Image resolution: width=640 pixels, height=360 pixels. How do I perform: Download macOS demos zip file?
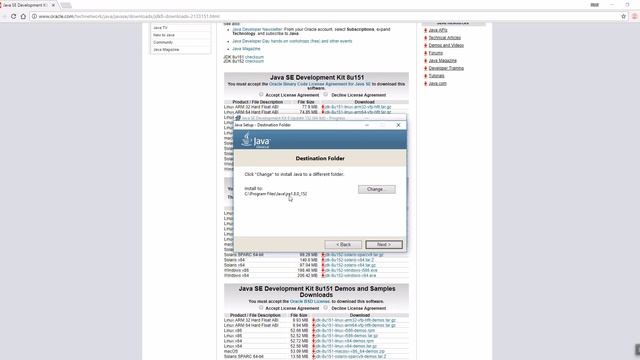350,351
